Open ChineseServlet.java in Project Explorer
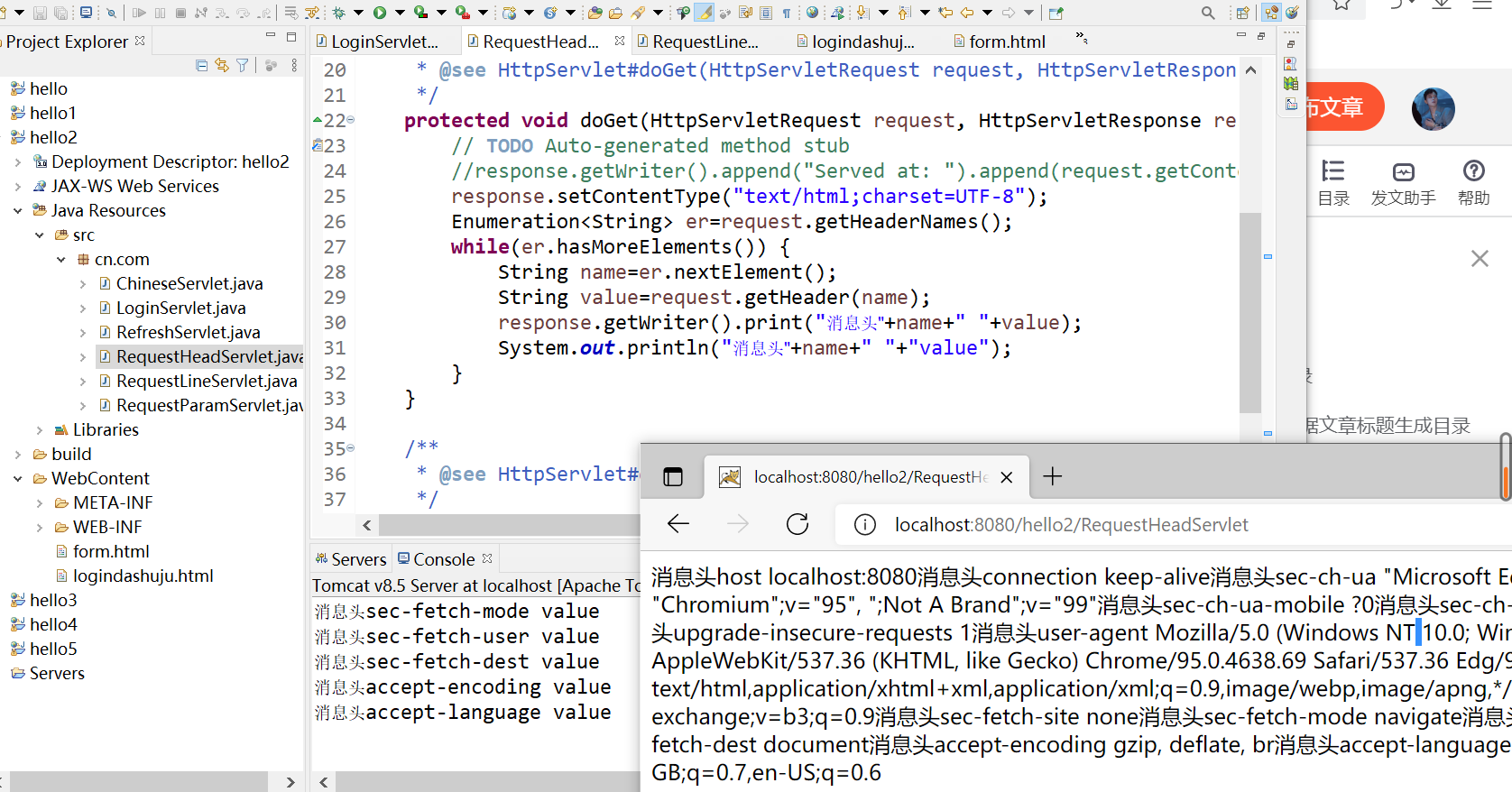The height and width of the screenshot is (792, 1512). [189, 283]
